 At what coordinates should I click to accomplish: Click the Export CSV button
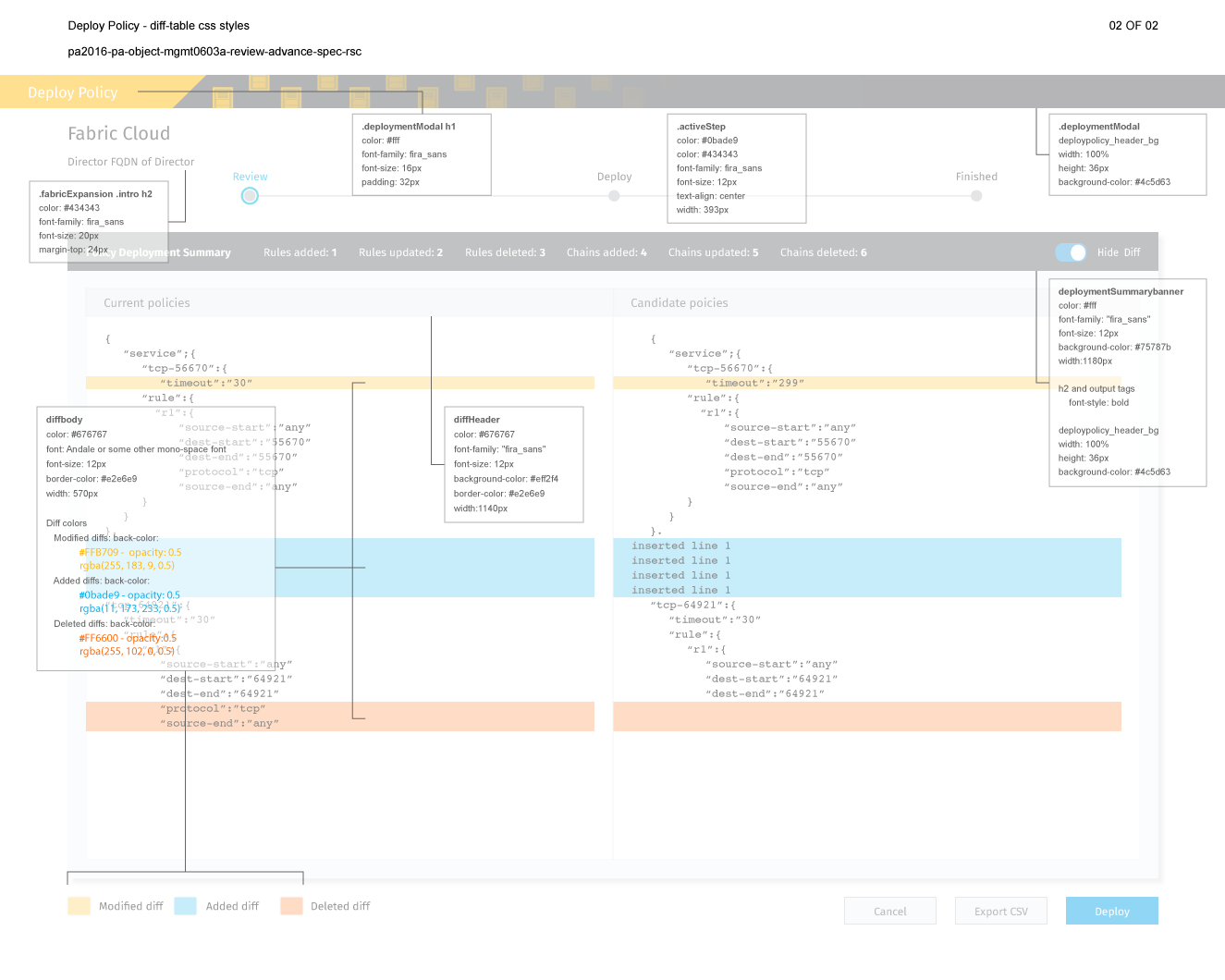pyautogui.click(x=1000, y=911)
